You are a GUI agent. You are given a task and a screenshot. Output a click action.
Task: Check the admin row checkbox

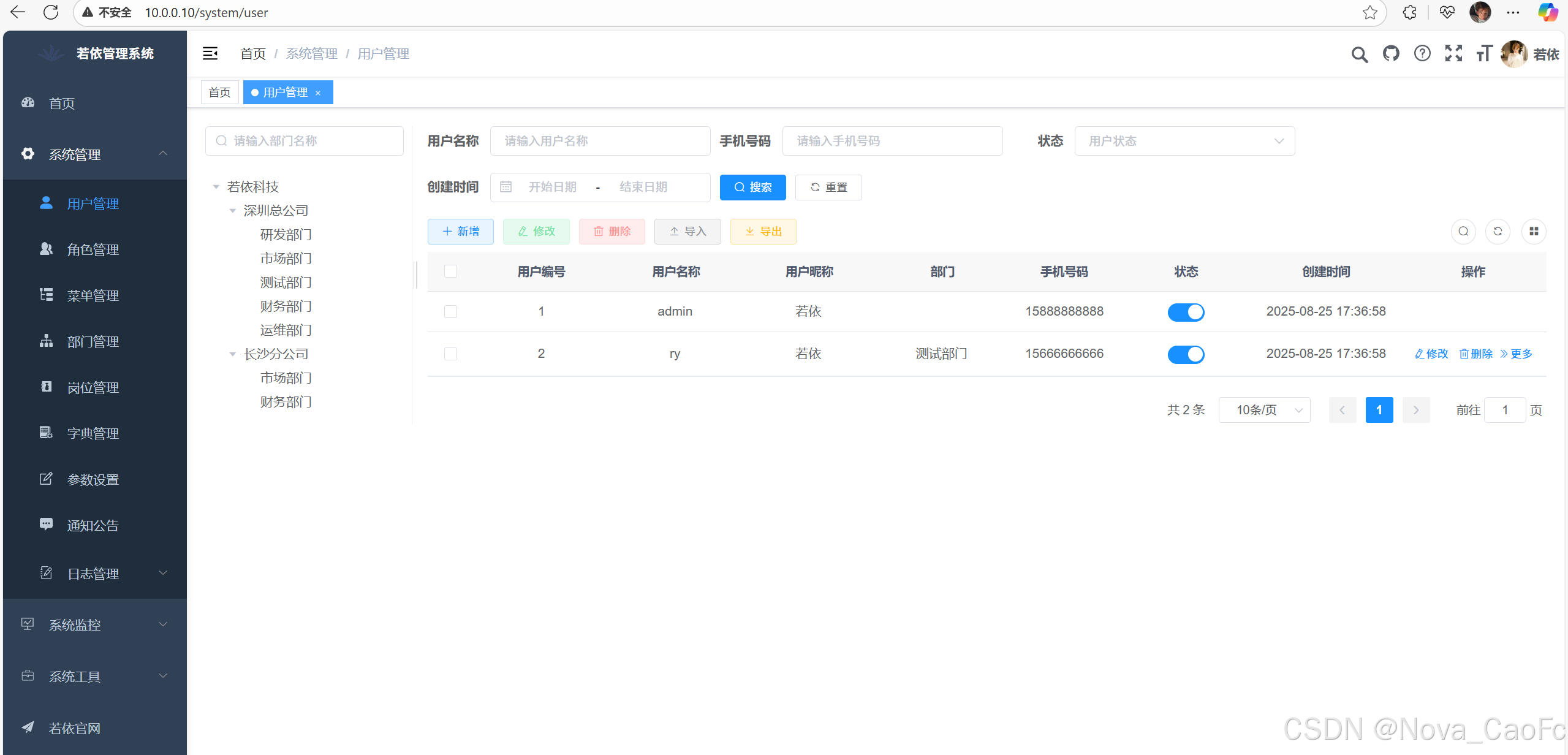tap(450, 311)
